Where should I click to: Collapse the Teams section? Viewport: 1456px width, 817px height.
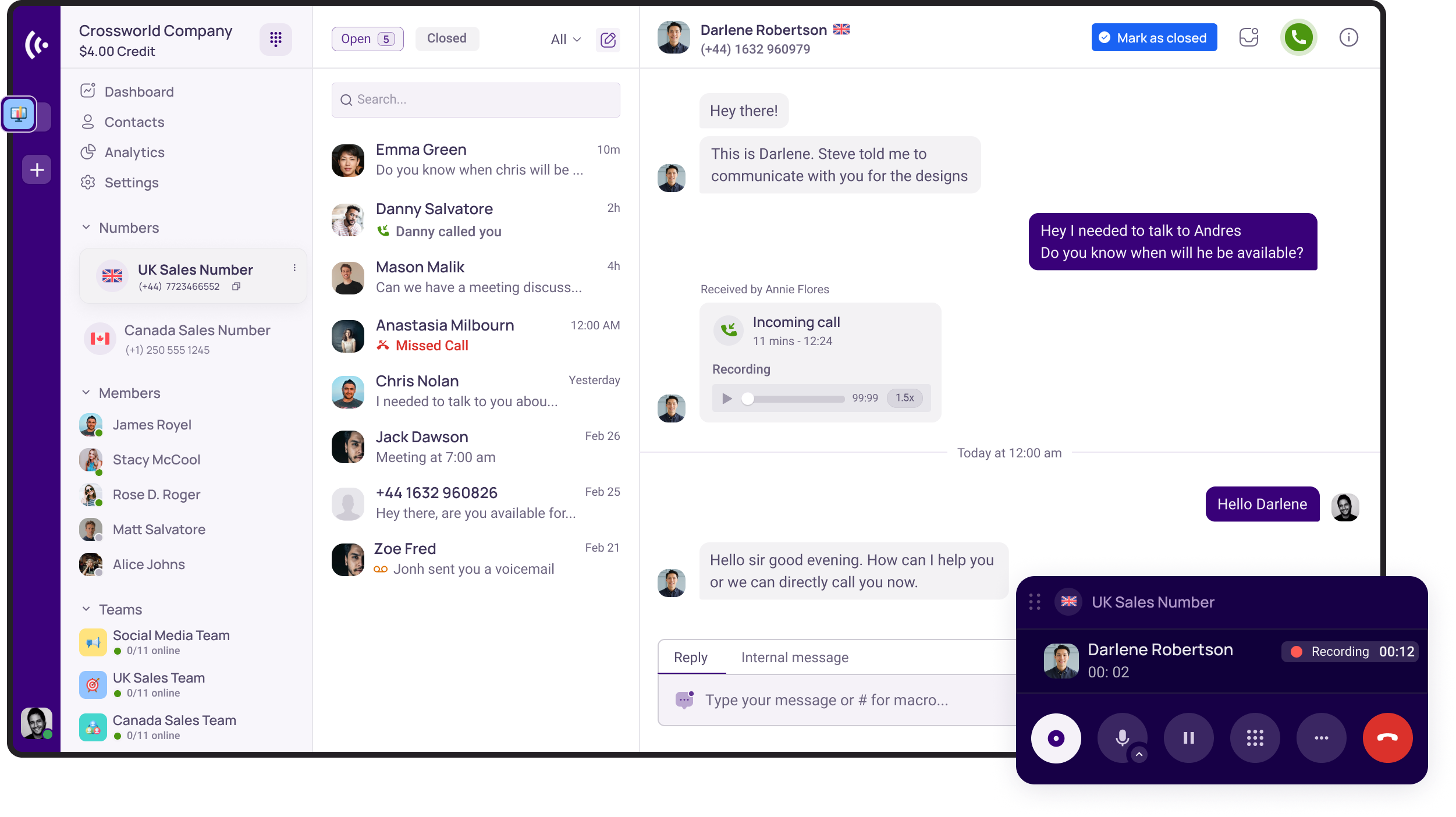pos(86,609)
